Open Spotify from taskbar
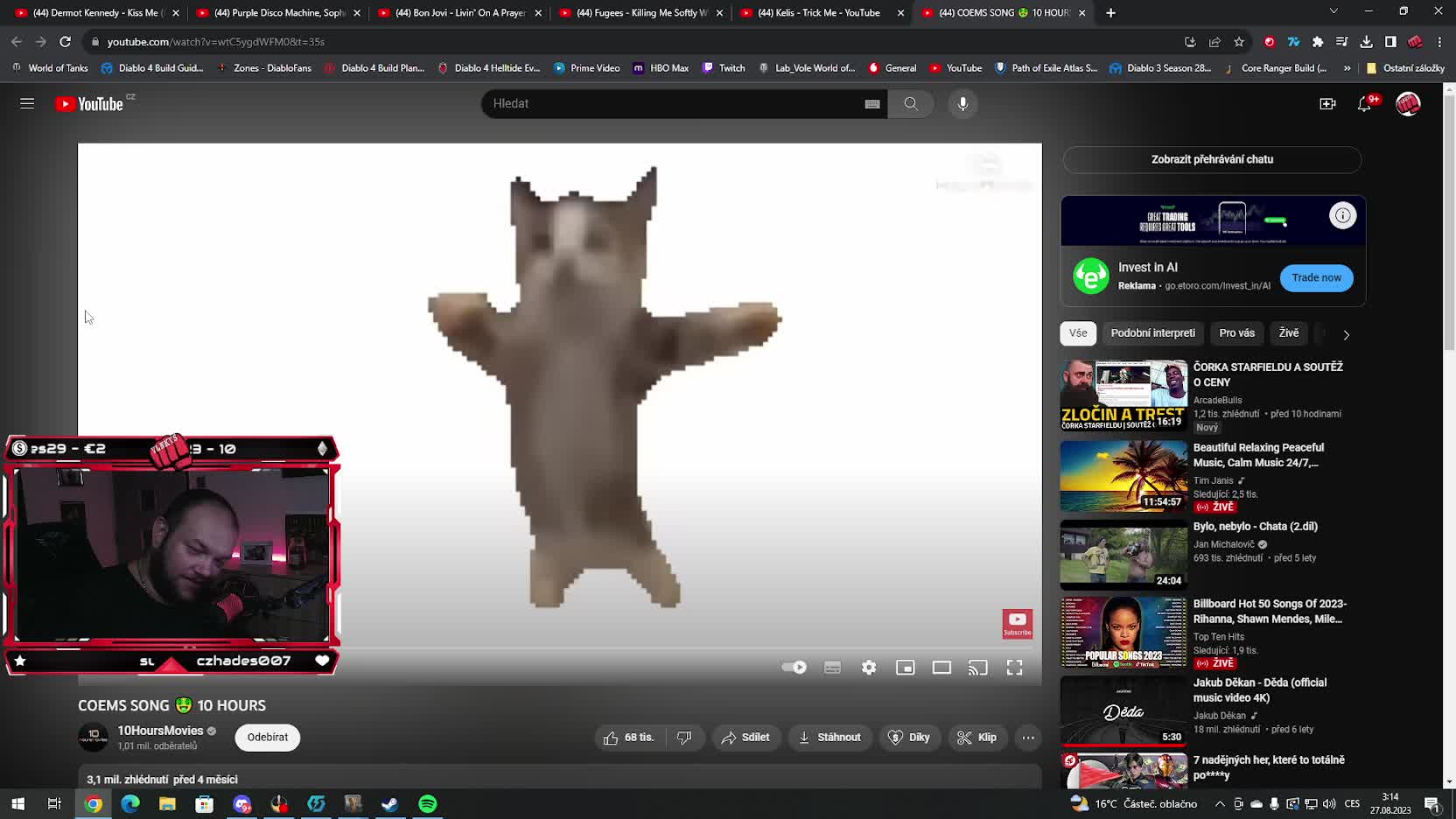1456x819 pixels. pos(428,804)
